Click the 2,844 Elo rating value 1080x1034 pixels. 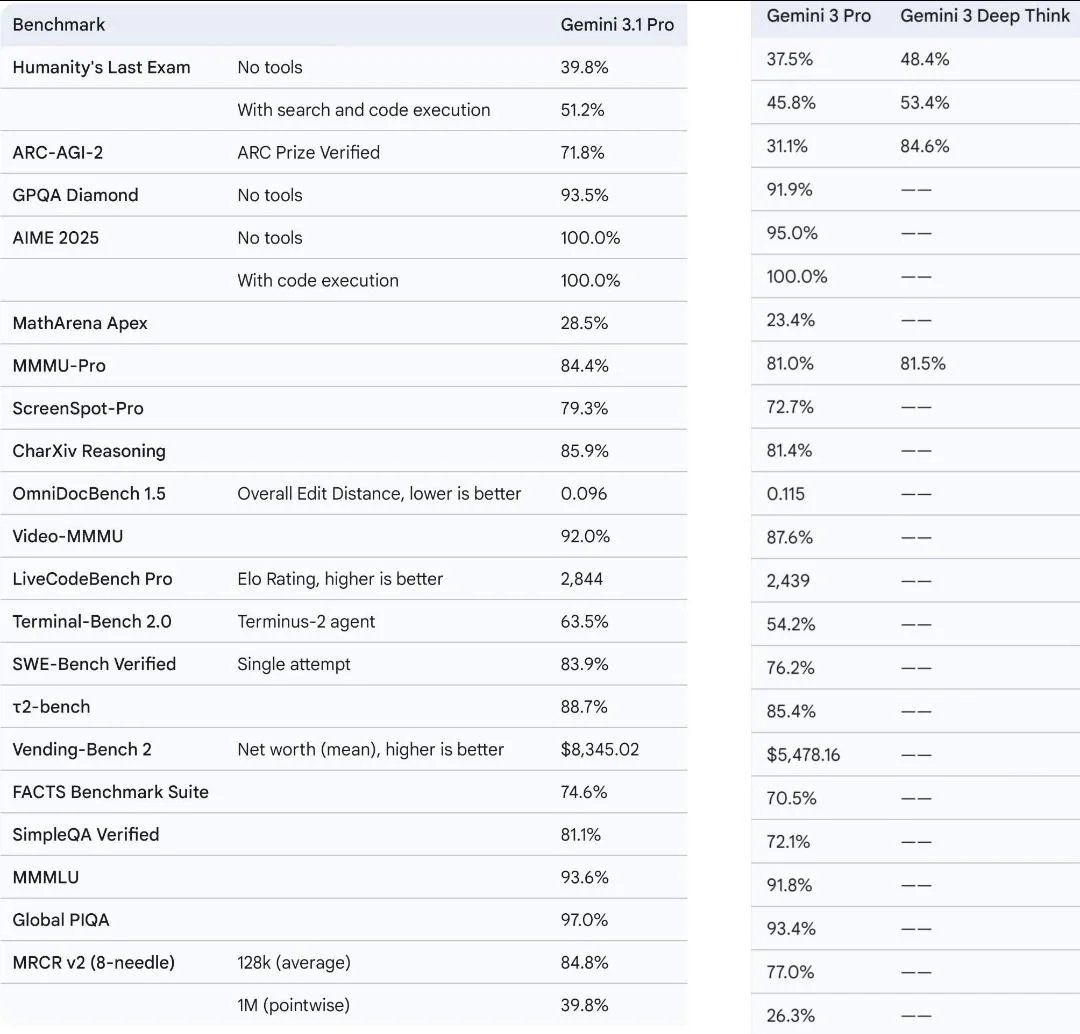point(582,578)
